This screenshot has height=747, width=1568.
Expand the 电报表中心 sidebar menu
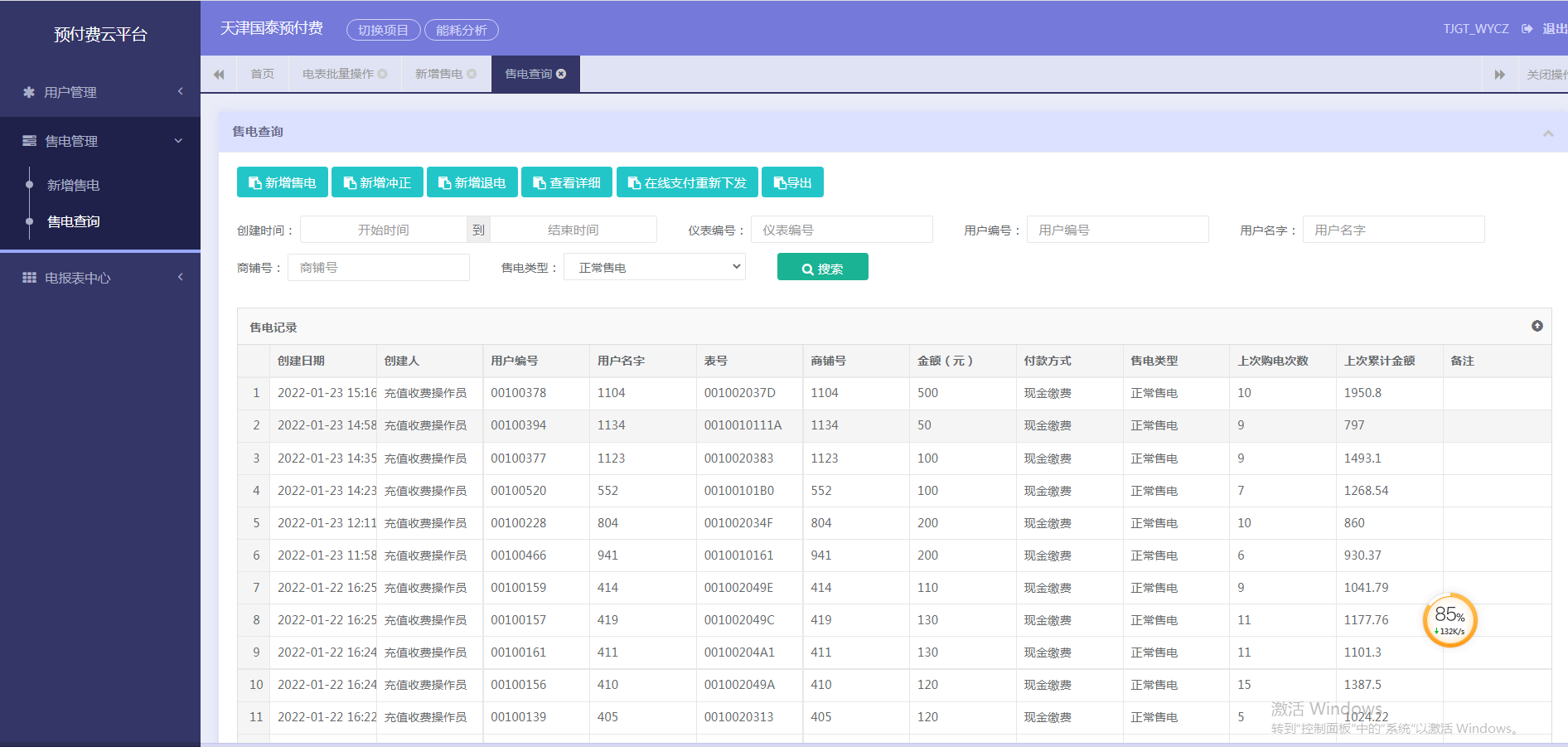point(100,278)
